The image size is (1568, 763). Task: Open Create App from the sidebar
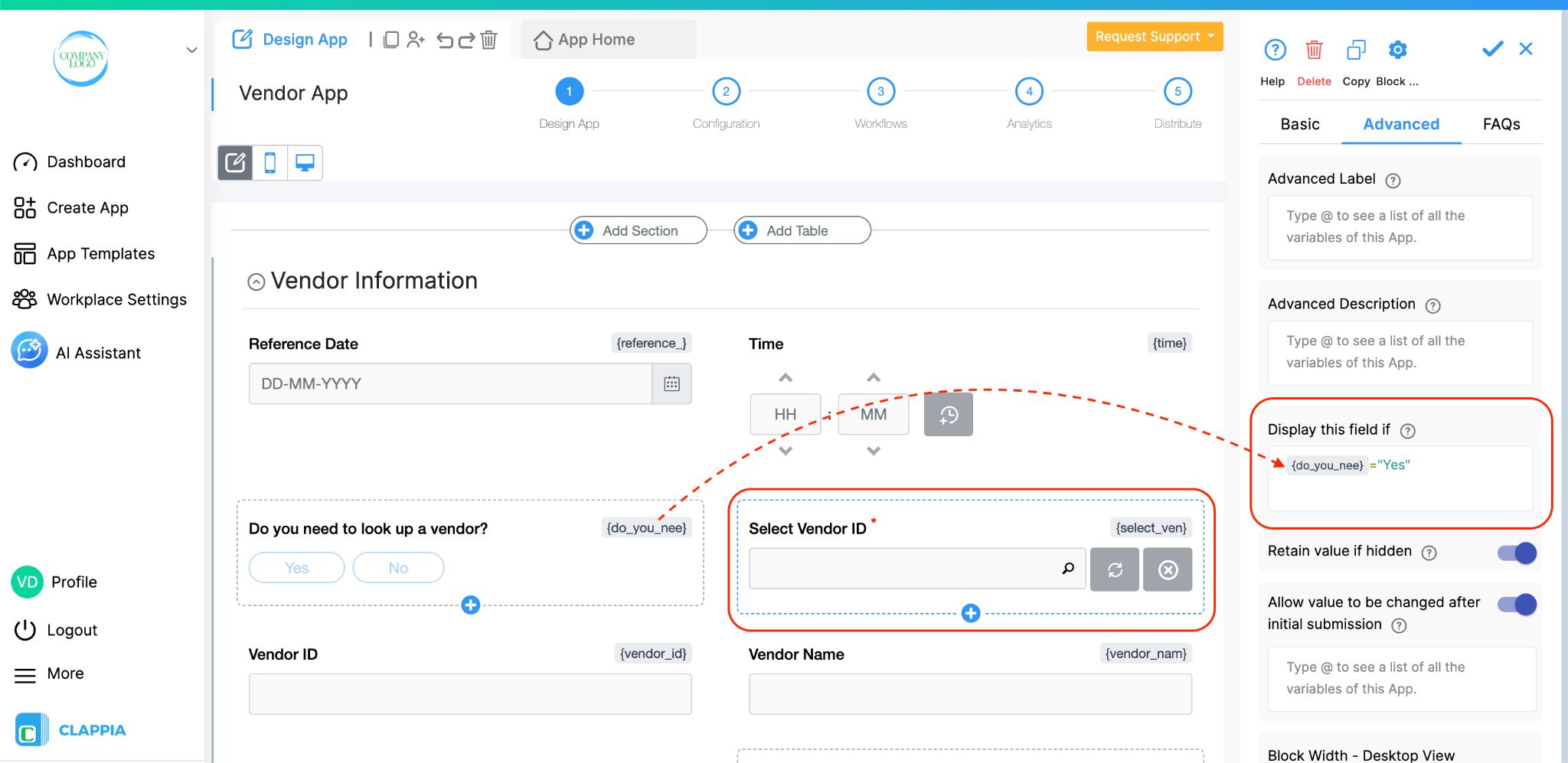(x=70, y=208)
